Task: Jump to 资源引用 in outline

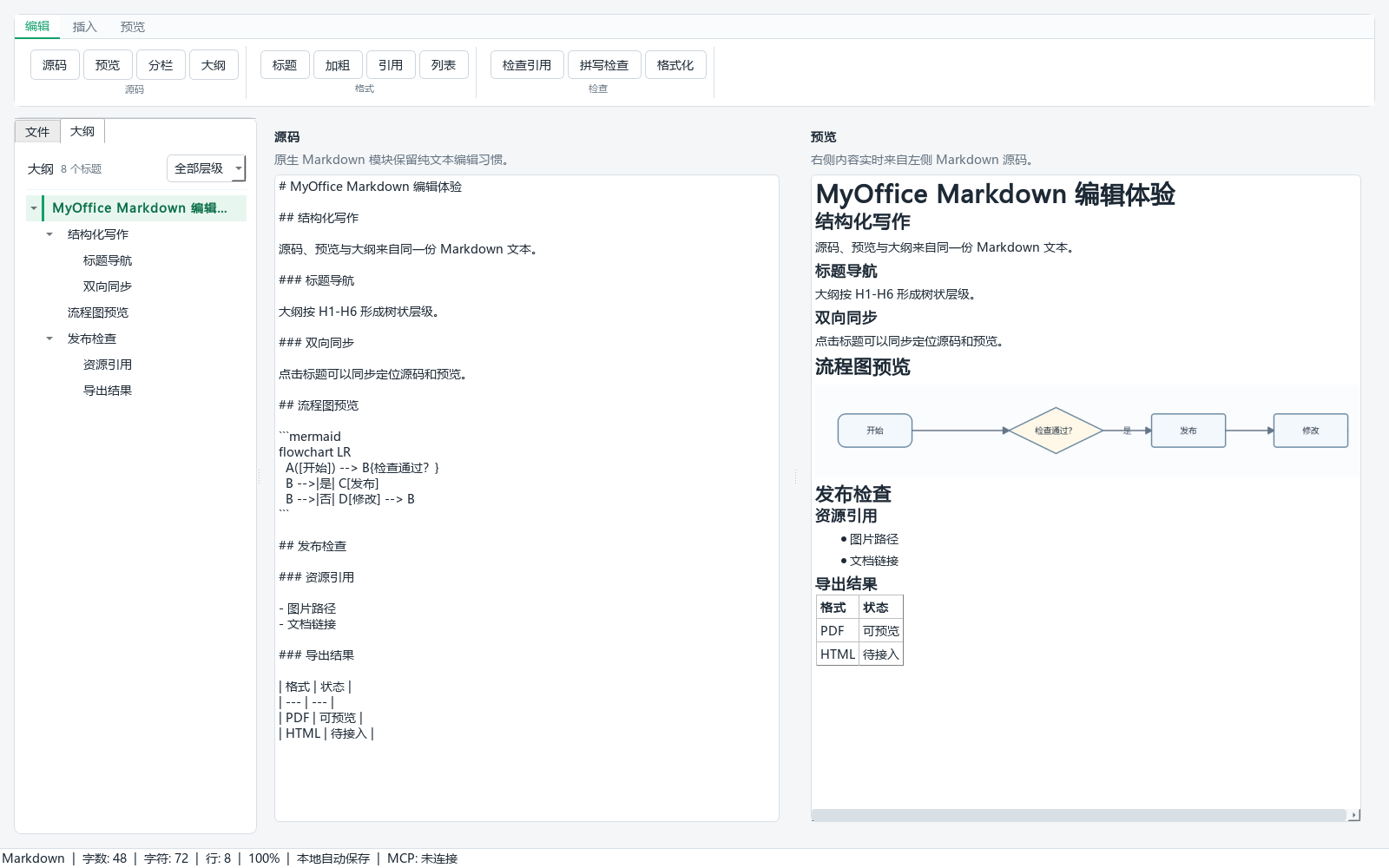Action: pyautogui.click(x=108, y=365)
